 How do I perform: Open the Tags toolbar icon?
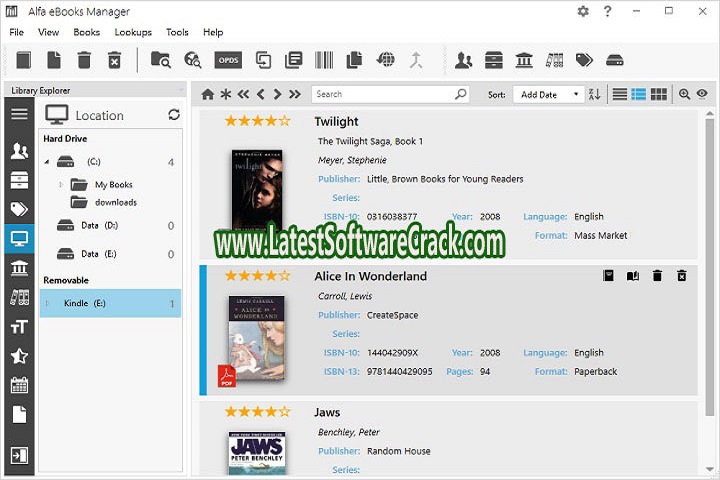point(584,60)
